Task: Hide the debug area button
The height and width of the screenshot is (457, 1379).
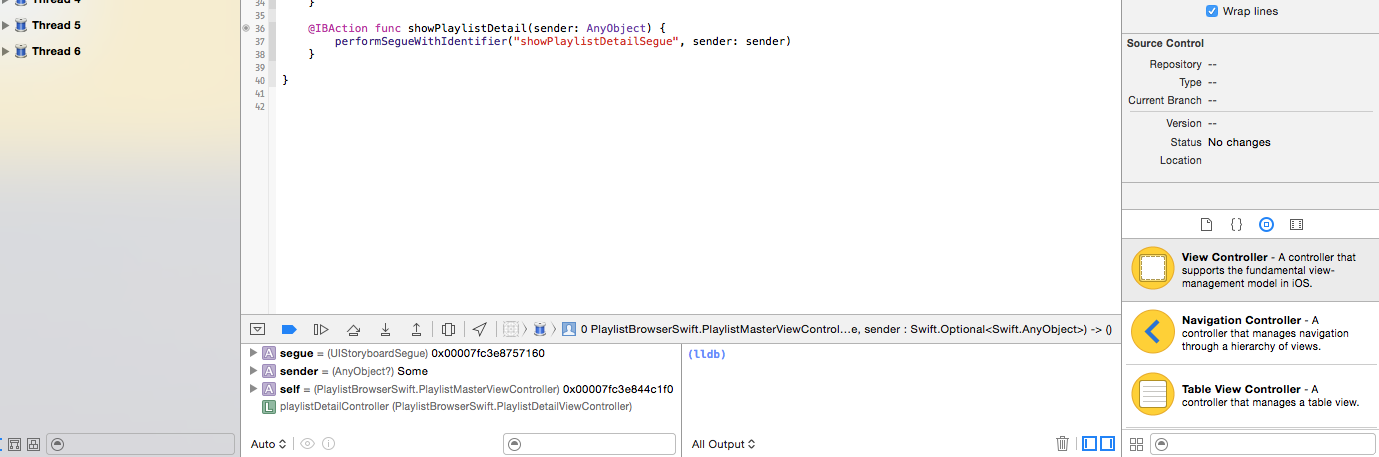Action: [x=257, y=329]
